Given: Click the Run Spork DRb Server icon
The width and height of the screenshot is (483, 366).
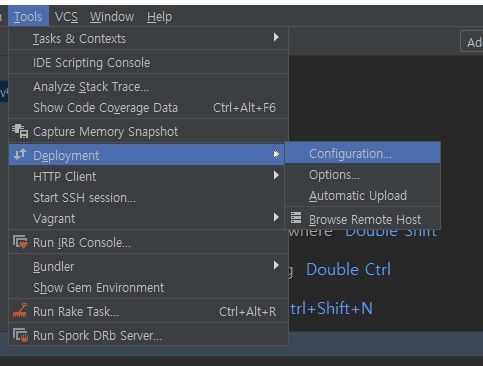Looking at the screenshot, I should pyautogui.click(x=20, y=335).
